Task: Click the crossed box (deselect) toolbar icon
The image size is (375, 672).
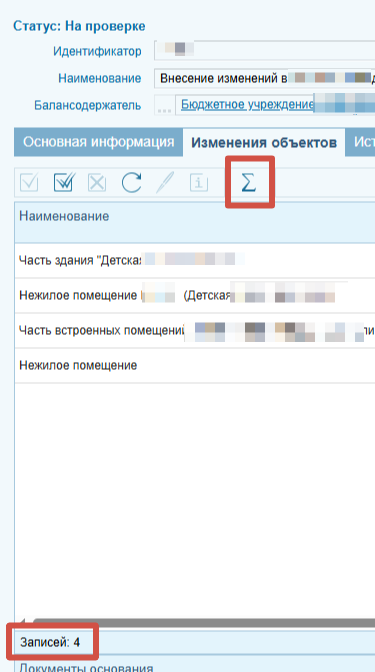Action: point(97,183)
